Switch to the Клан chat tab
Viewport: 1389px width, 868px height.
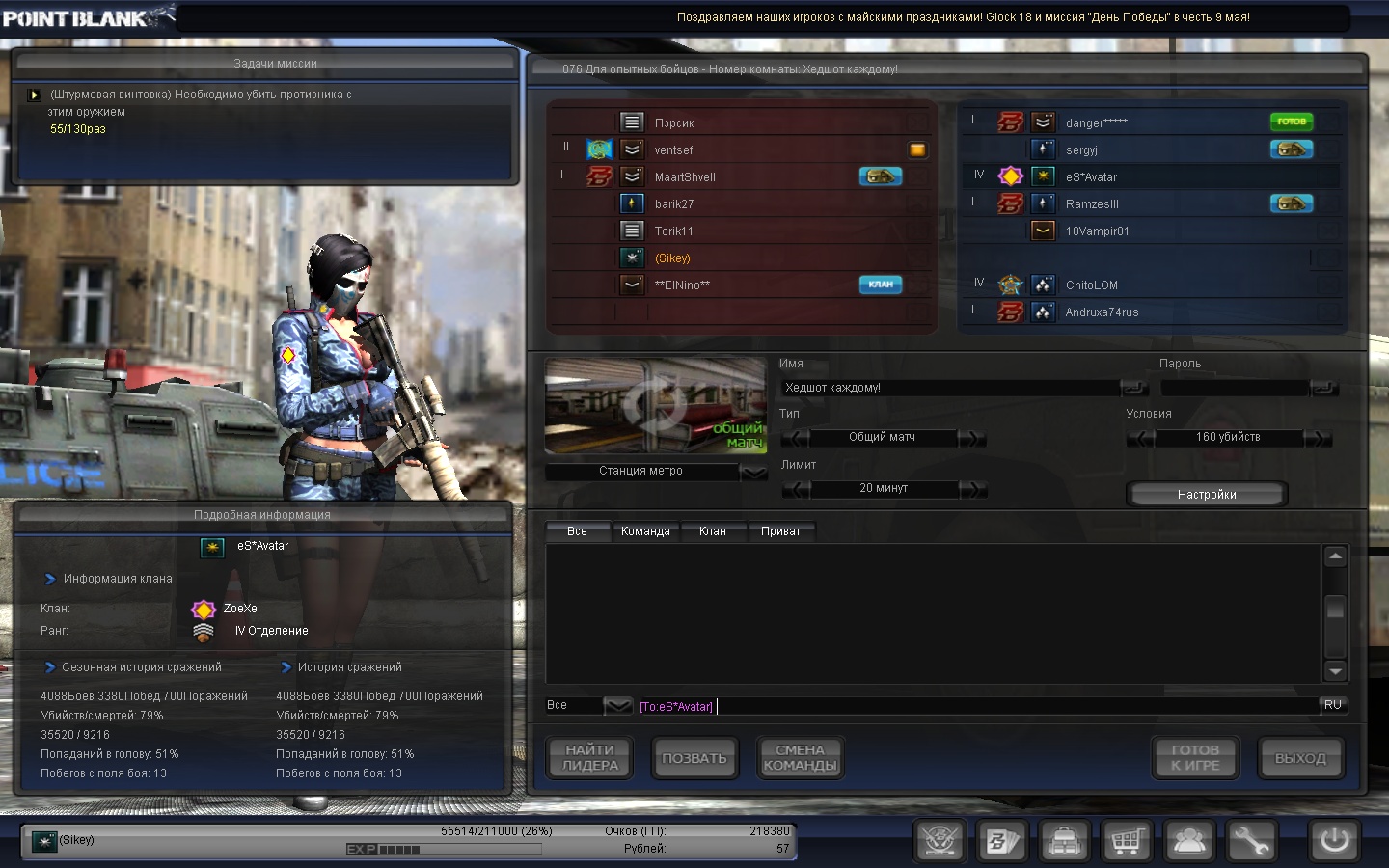(x=713, y=531)
